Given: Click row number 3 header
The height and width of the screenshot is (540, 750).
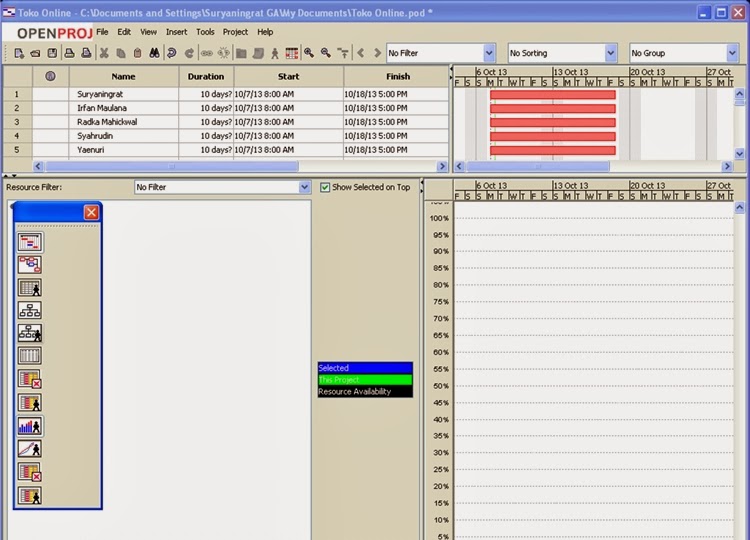Looking at the screenshot, I should (x=17, y=122).
